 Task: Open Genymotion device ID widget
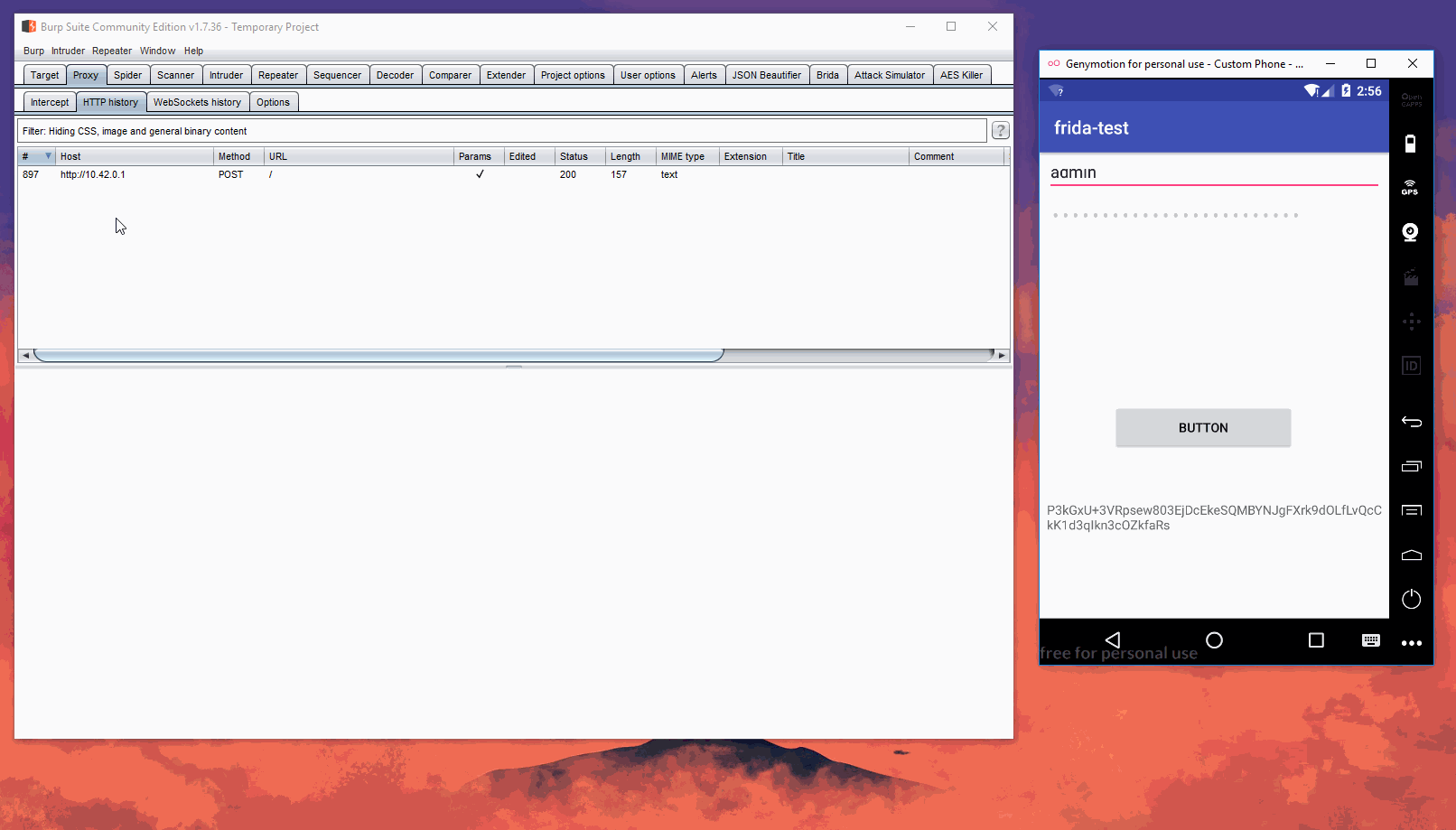pos(1411,366)
